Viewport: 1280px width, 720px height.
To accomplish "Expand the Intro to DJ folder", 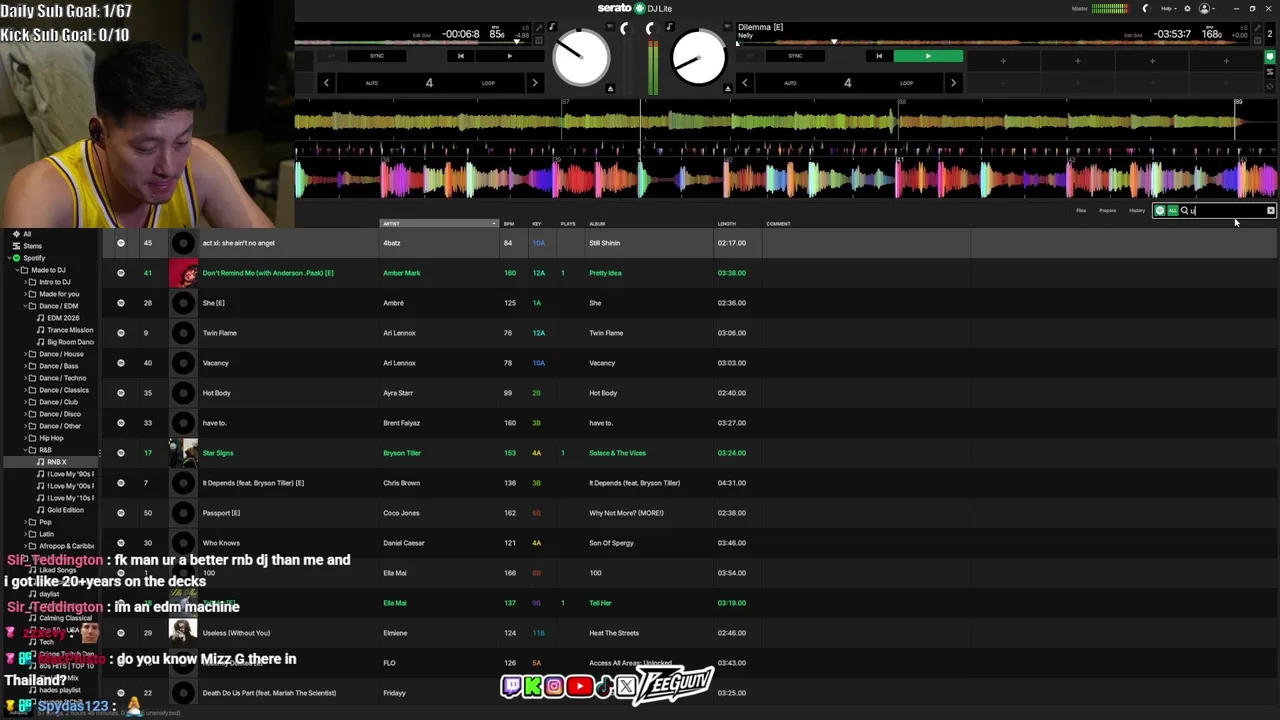I will tap(23, 282).
